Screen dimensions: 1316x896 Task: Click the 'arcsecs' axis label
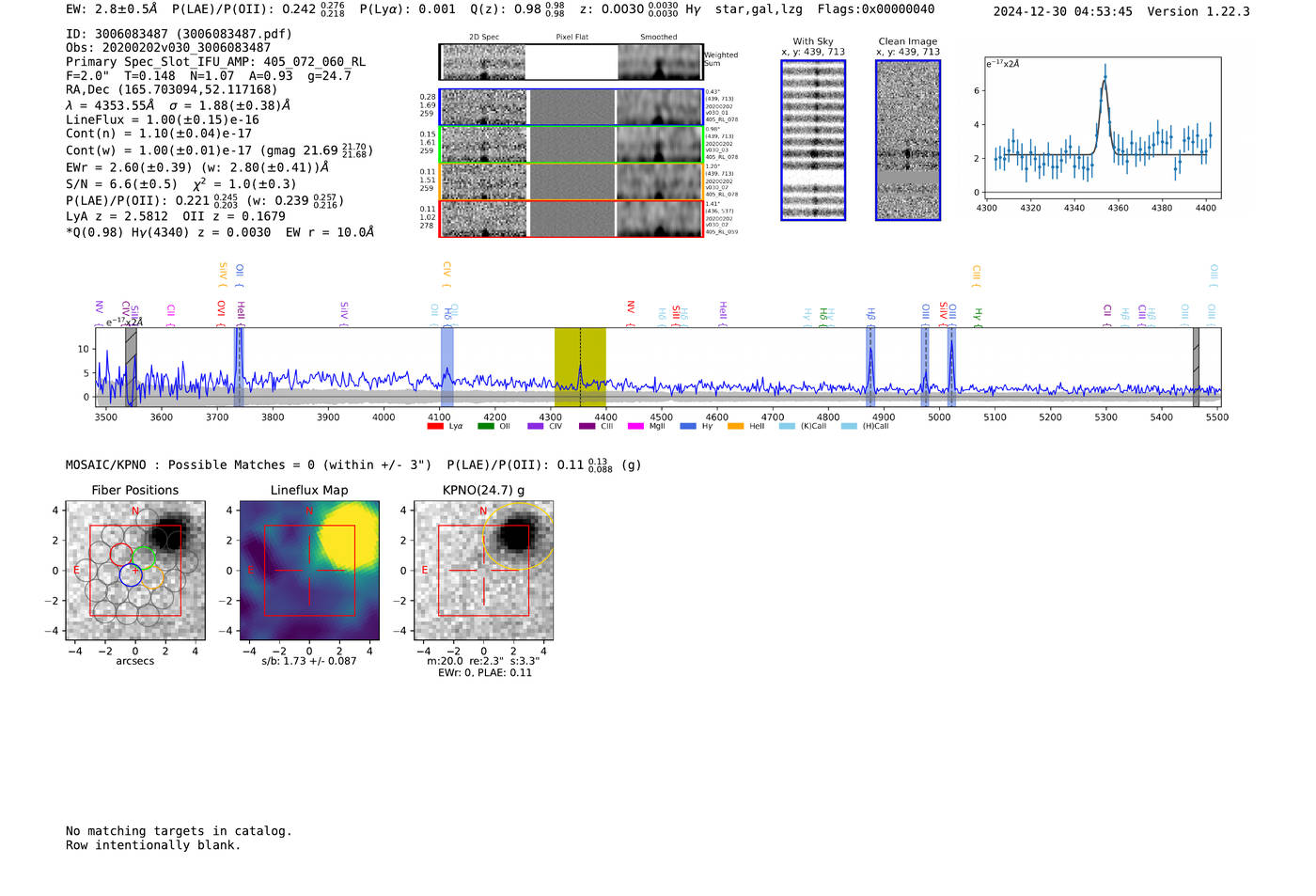click(x=135, y=661)
